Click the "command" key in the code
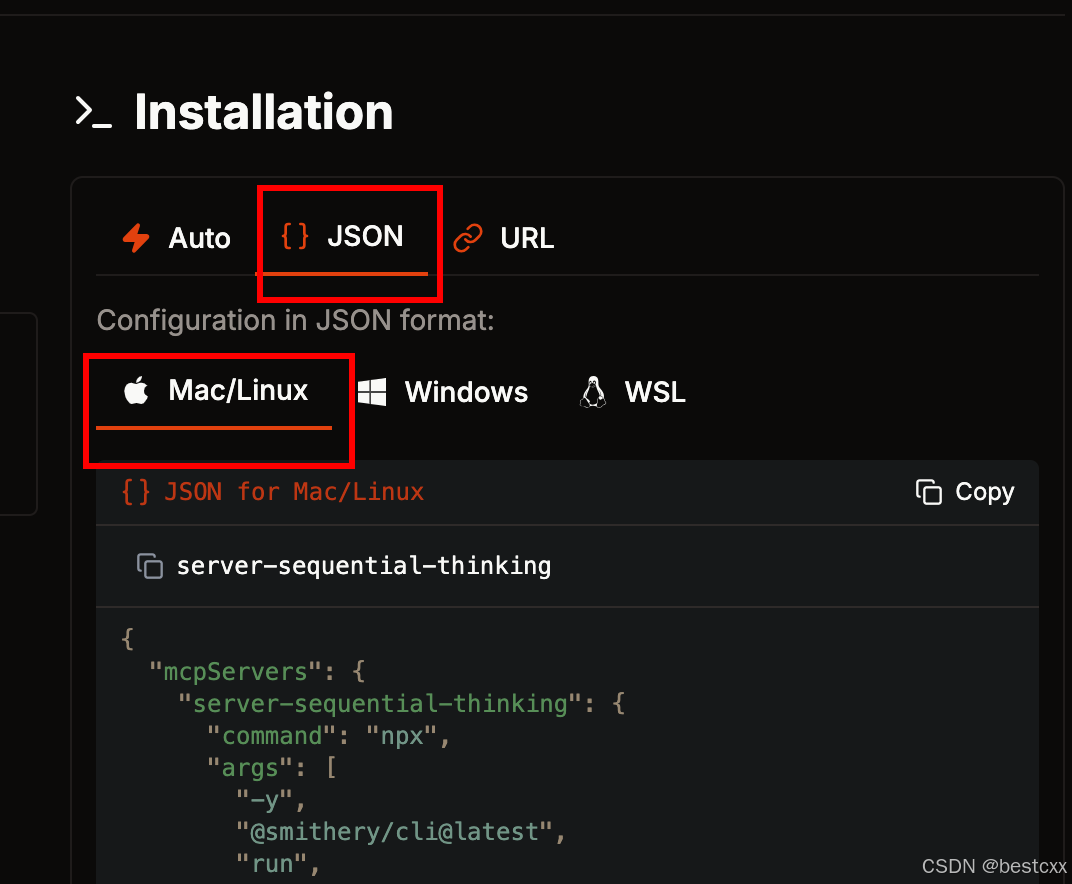Viewport: 1072px width, 884px height. click(x=272, y=736)
